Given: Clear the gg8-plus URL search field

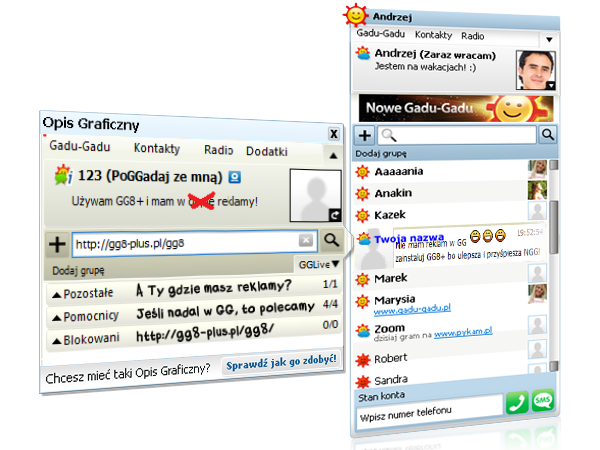Looking at the screenshot, I should (x=306, y=241).
